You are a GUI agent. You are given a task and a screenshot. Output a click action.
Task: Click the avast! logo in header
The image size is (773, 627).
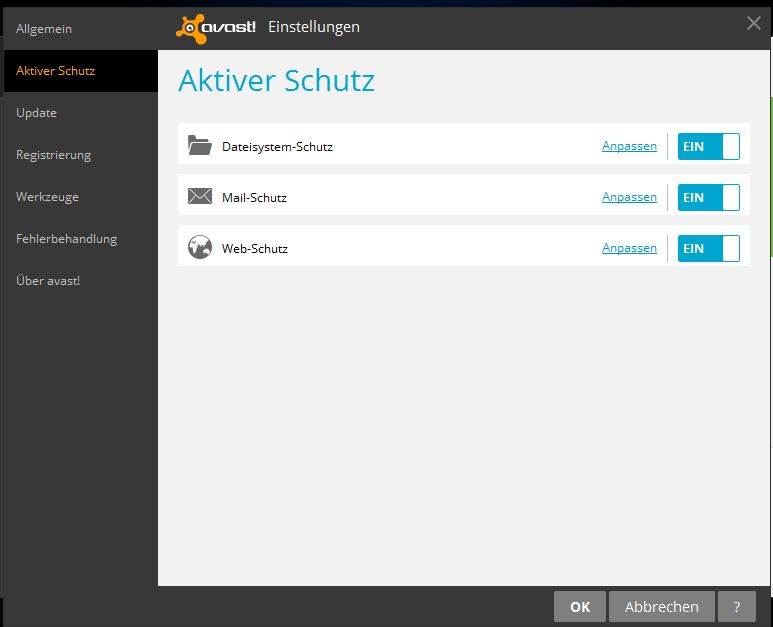(216, 29)
